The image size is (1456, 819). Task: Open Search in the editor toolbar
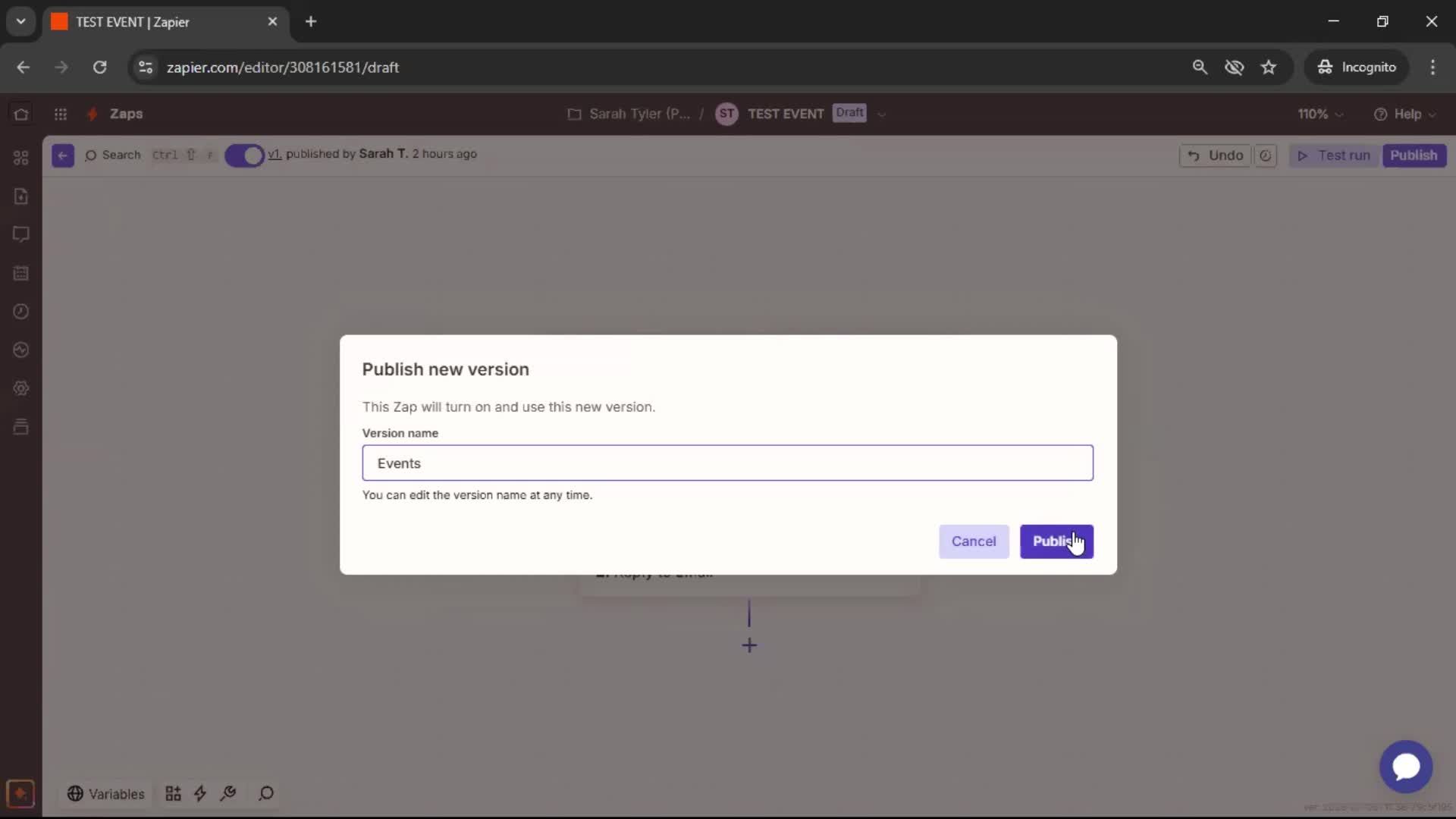click(x=113, y=155)
